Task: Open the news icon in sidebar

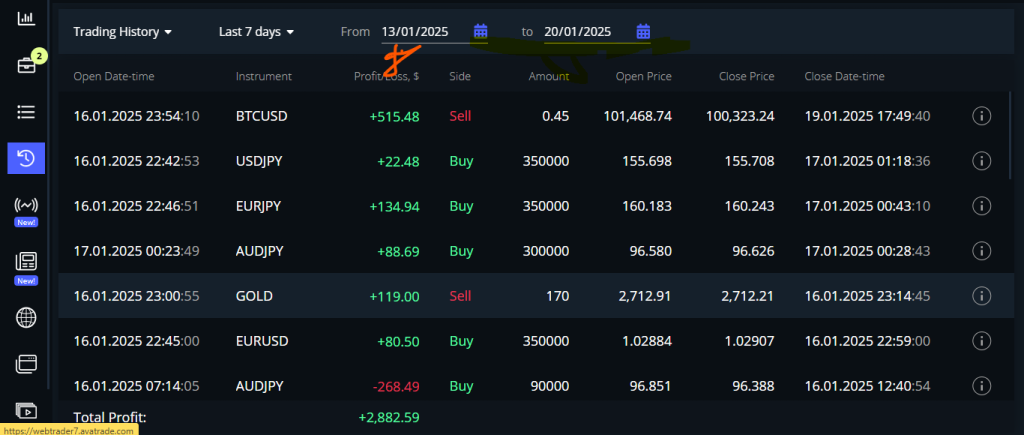Action: pyautogui.click(x=26, y=262)
